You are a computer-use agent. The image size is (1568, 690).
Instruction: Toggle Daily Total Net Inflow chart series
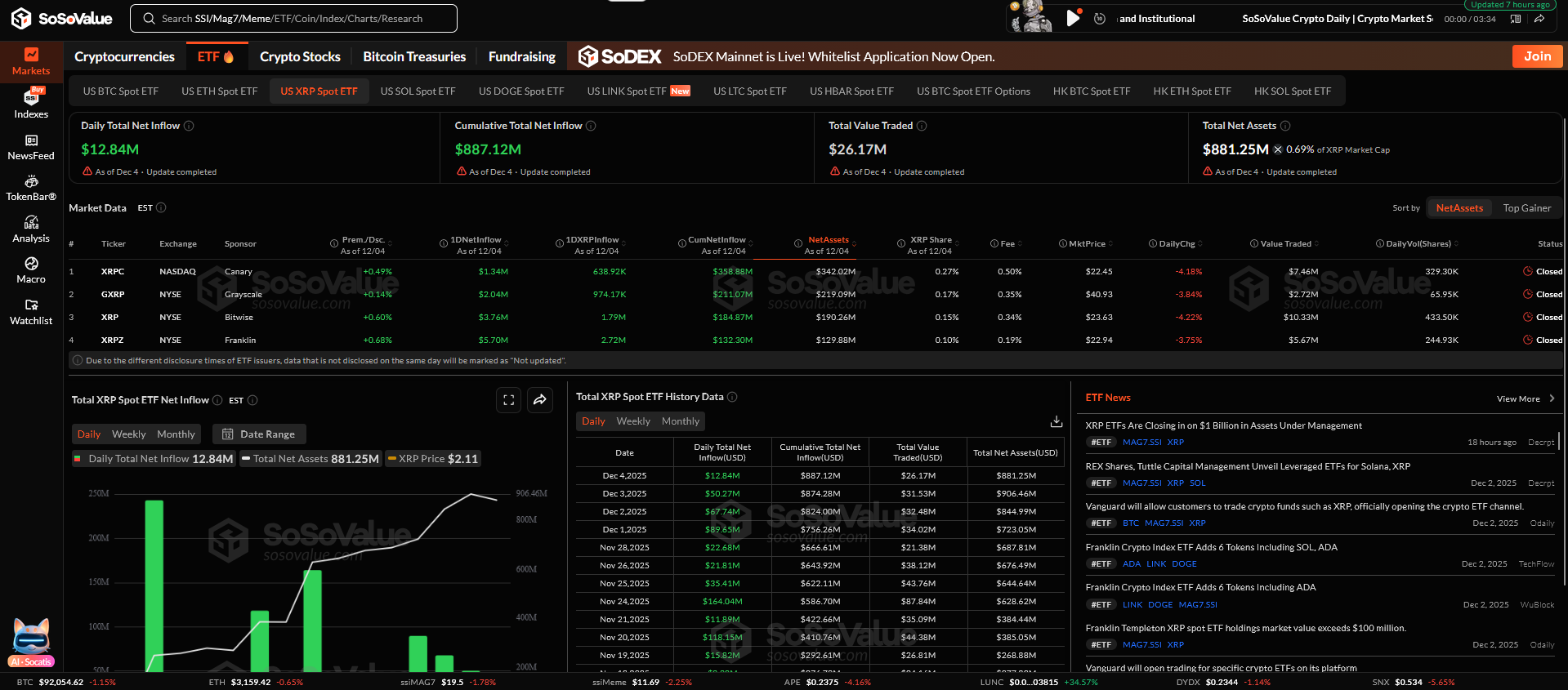(154, 459)
